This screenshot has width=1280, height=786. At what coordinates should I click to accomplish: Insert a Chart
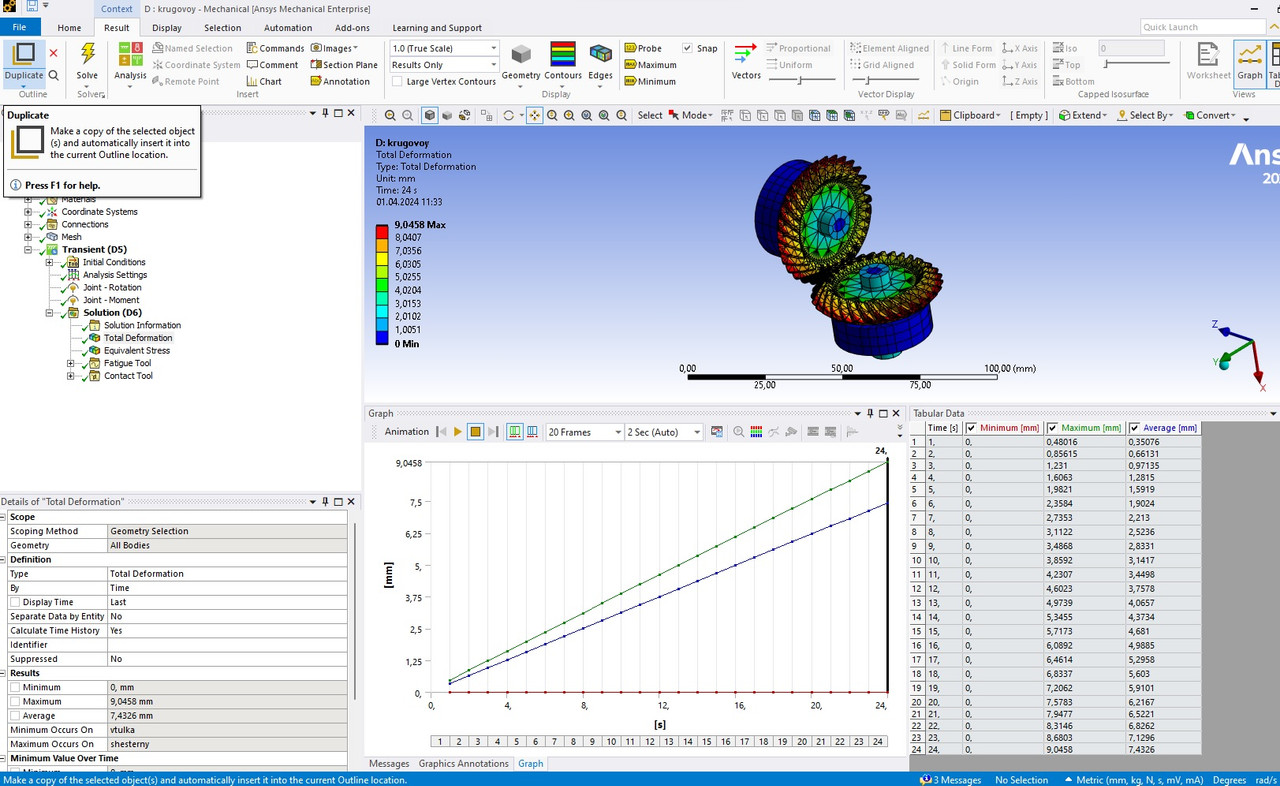pos(264,82)
